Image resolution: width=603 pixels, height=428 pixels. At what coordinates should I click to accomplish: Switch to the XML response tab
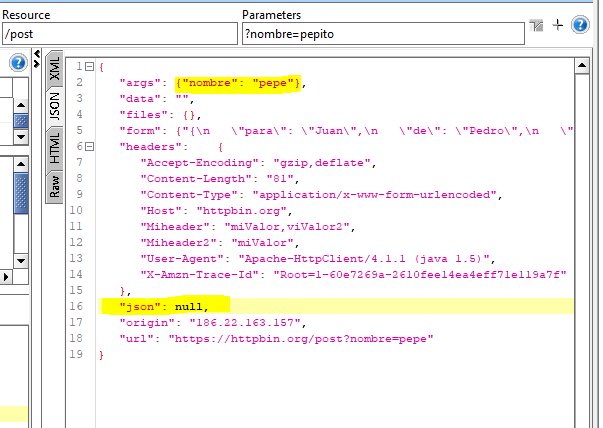(x=55, y=70)
